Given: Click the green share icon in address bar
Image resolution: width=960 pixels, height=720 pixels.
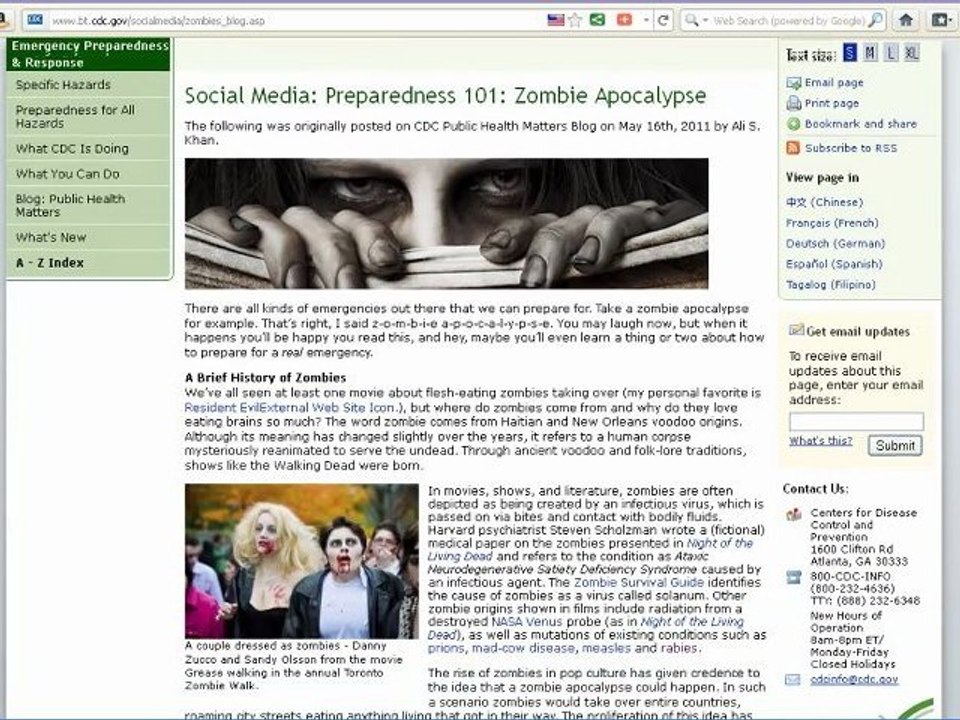Looking at the screenshot, I should [x=598, y=20].
